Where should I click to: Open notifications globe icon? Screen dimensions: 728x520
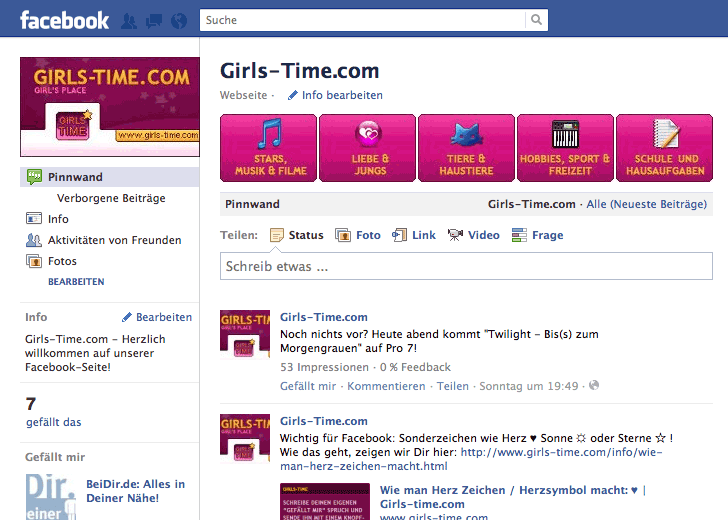point(179,20)
